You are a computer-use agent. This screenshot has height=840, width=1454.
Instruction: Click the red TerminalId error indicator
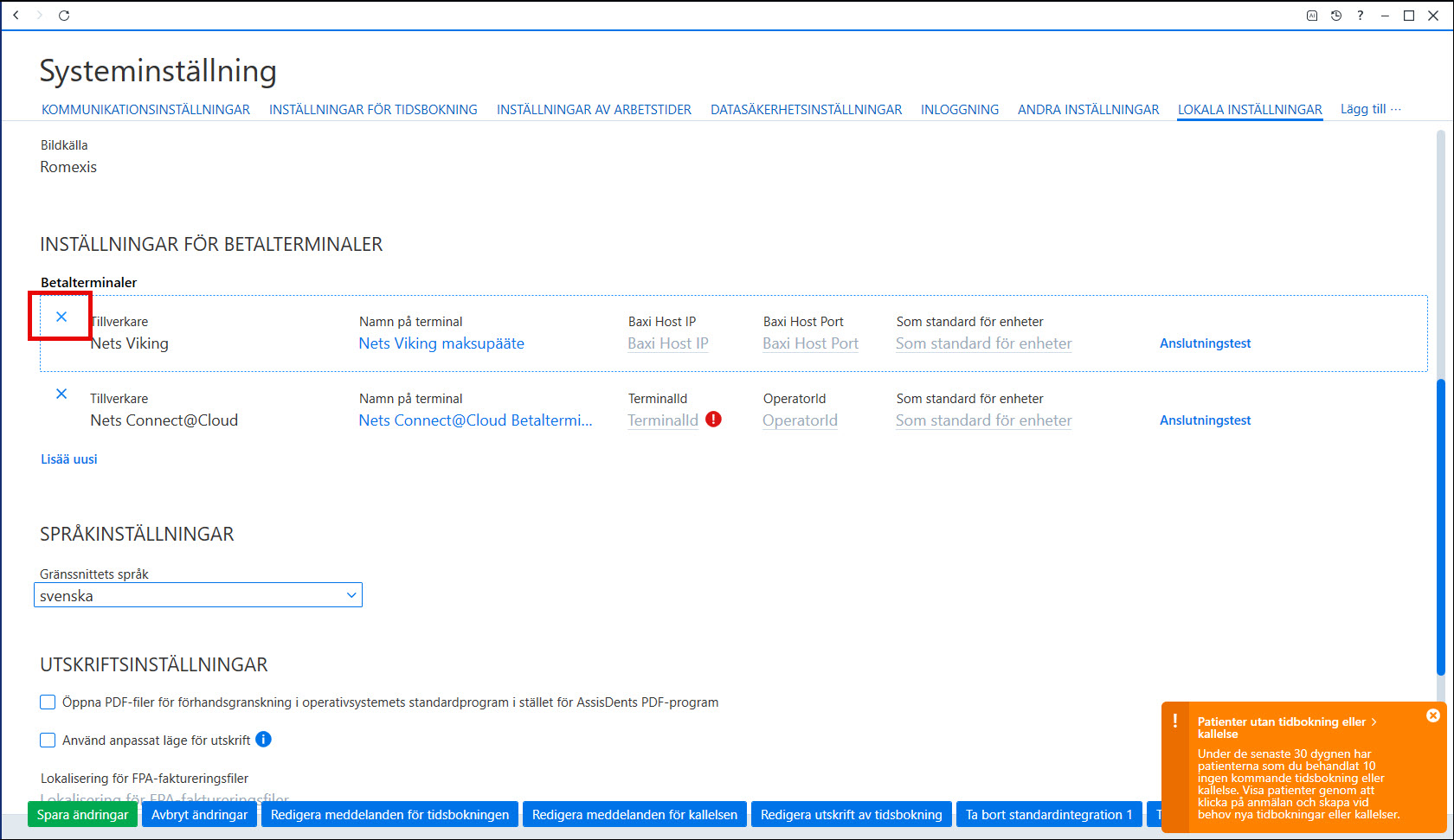pos(713,420)
